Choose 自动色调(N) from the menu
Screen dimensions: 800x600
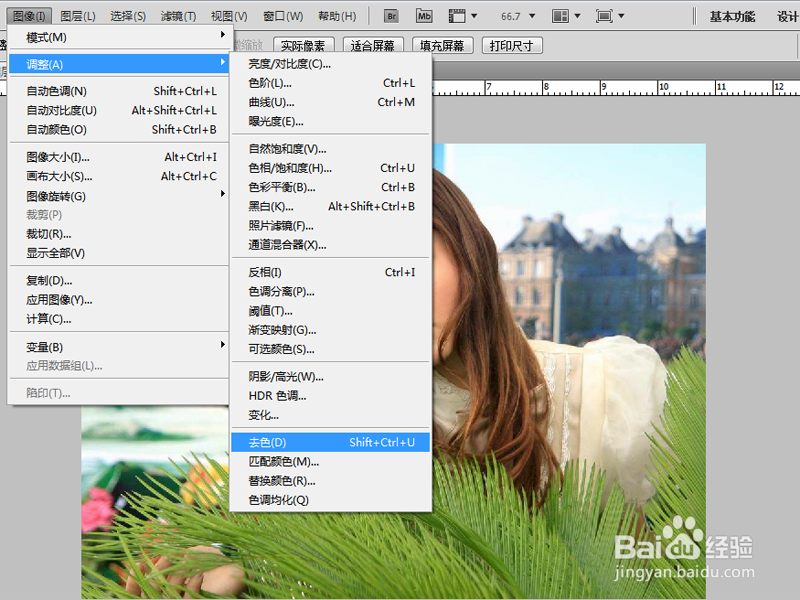[x=118, y=91]
